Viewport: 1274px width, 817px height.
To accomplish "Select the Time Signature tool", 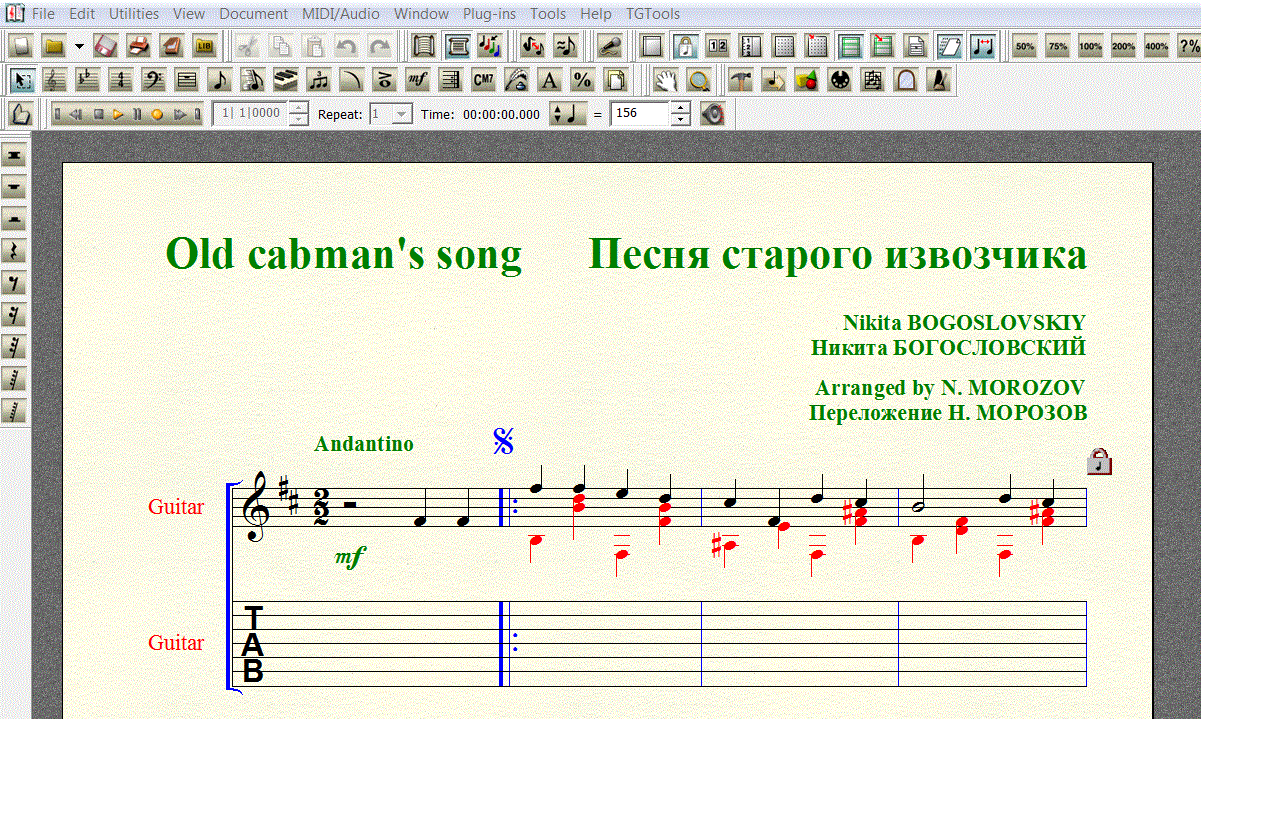I will pos(120,80).
